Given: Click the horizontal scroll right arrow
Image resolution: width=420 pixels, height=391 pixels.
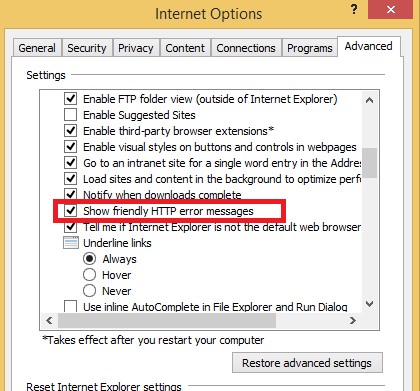Looking at the screenshot, I should click(353, 320).
